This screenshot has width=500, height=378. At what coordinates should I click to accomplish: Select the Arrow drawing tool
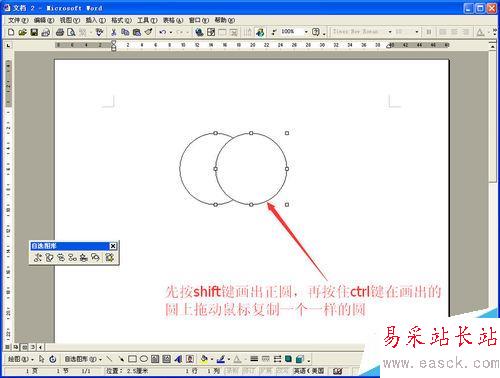[x=121, y=359]
